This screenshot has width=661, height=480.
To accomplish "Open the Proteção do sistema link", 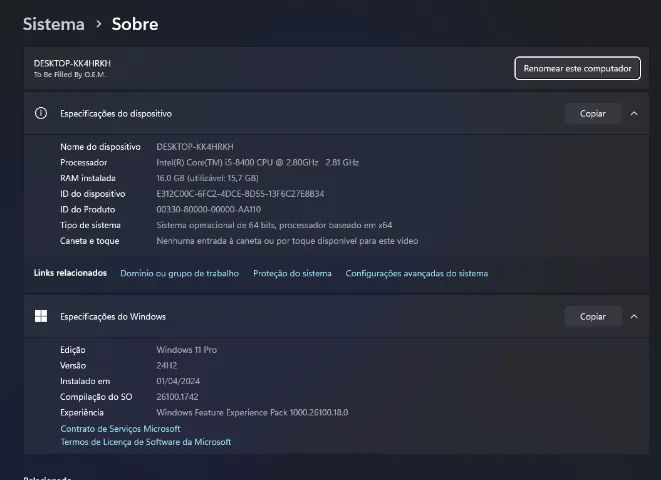I will 292,273.
